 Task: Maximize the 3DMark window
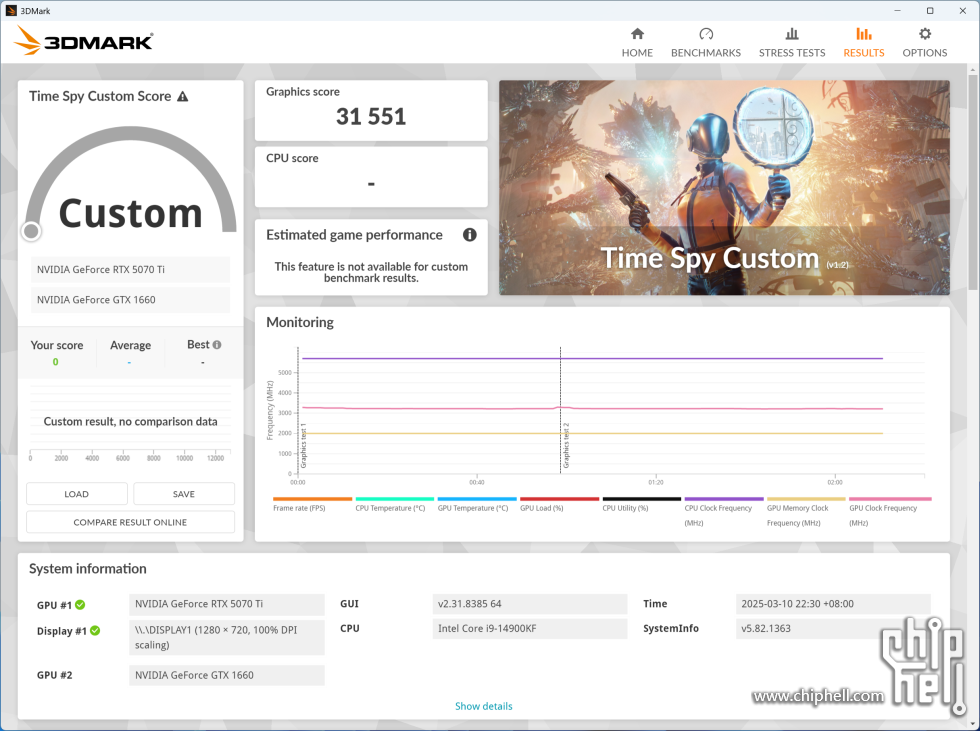930,11
